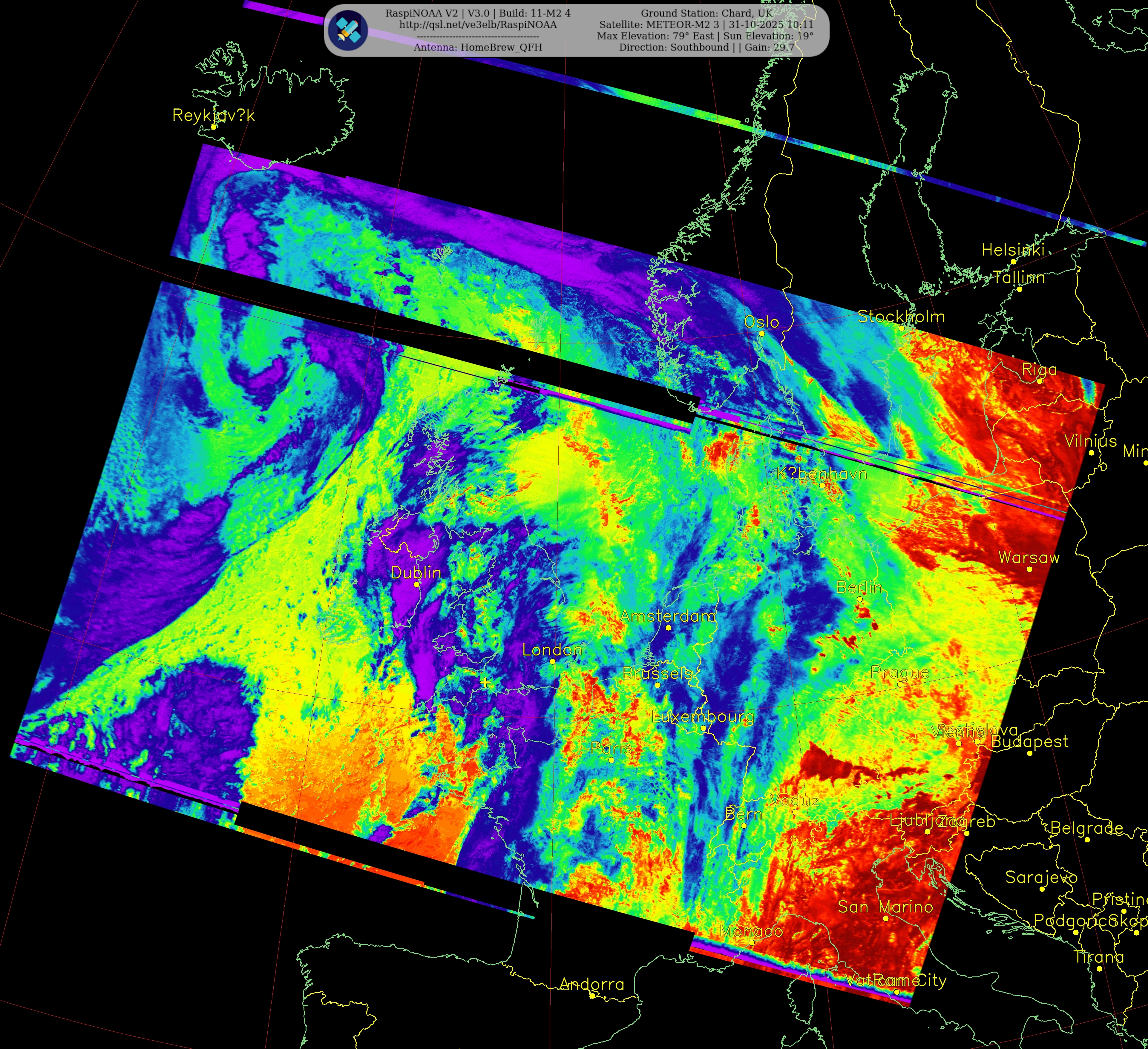Click the Ground Station Chard, UK text

point(707,13)
